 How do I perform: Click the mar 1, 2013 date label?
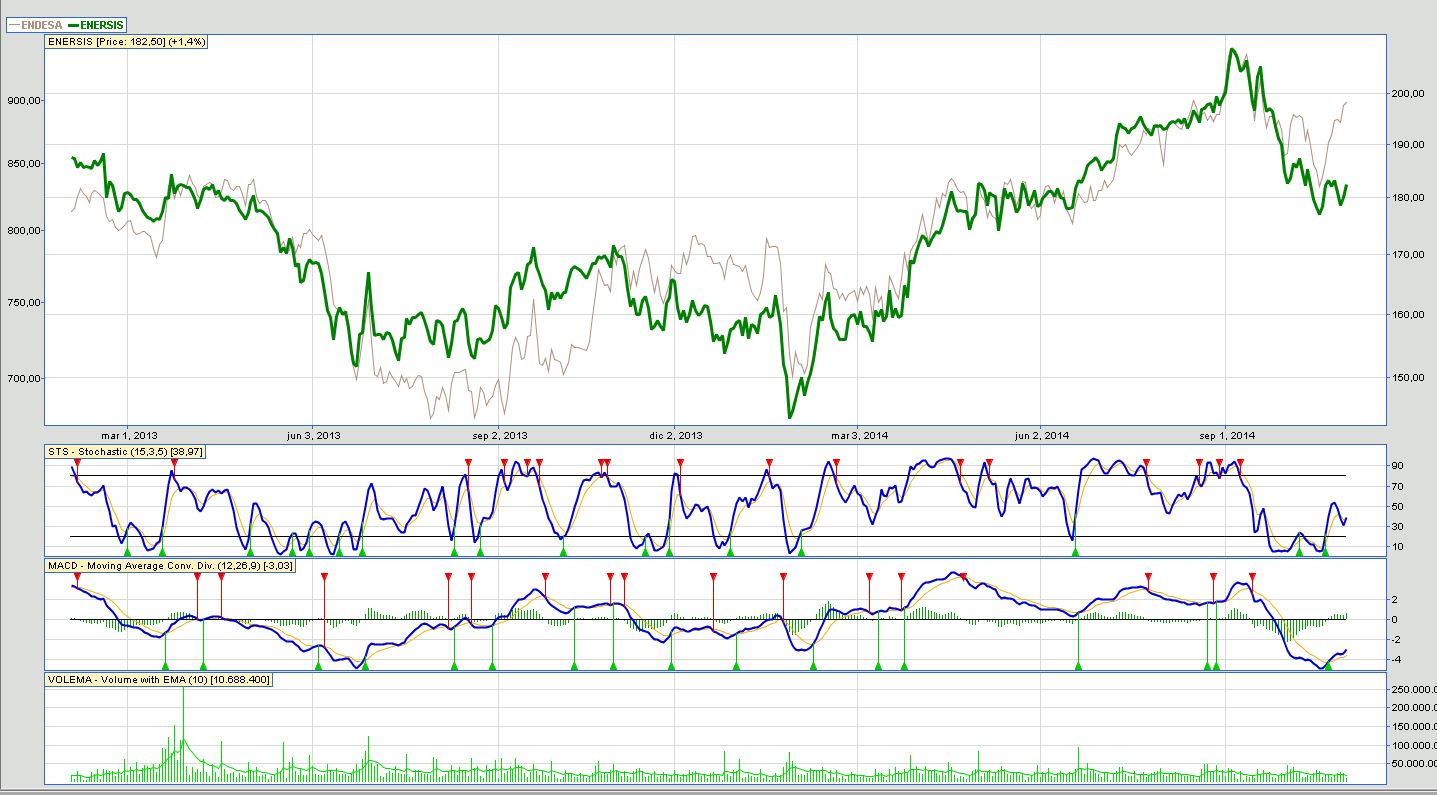pos(130,435)
